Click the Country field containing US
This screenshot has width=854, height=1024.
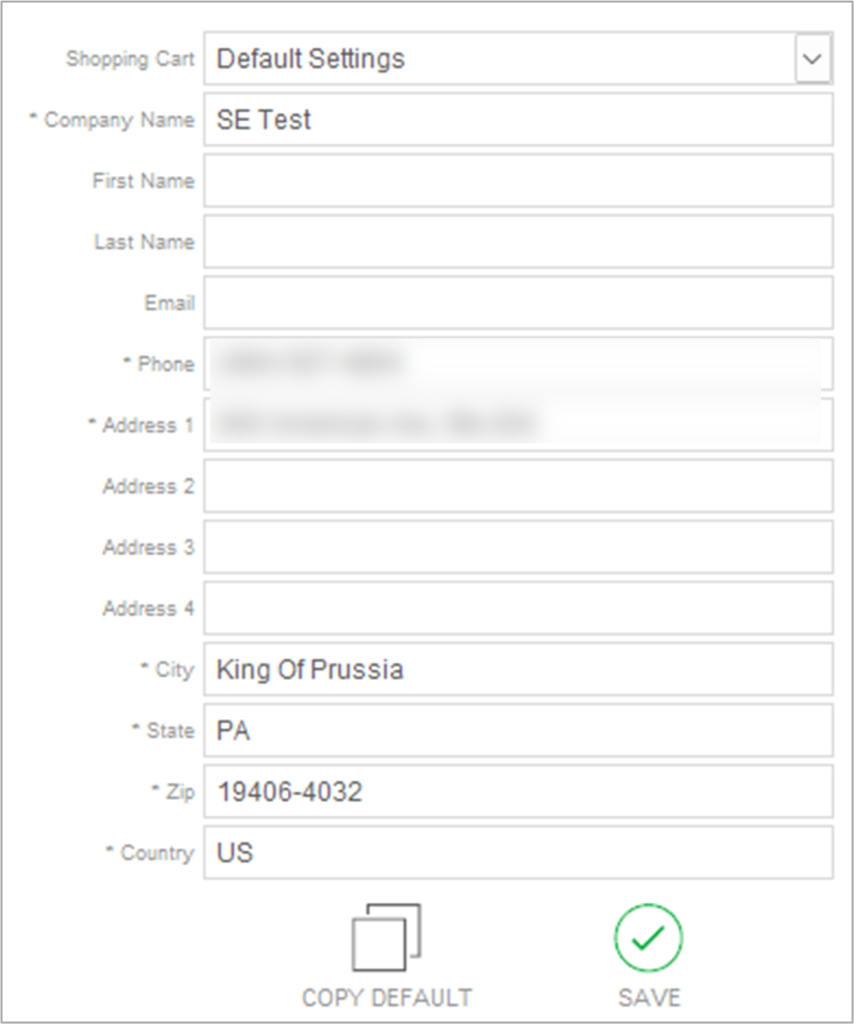517,851
